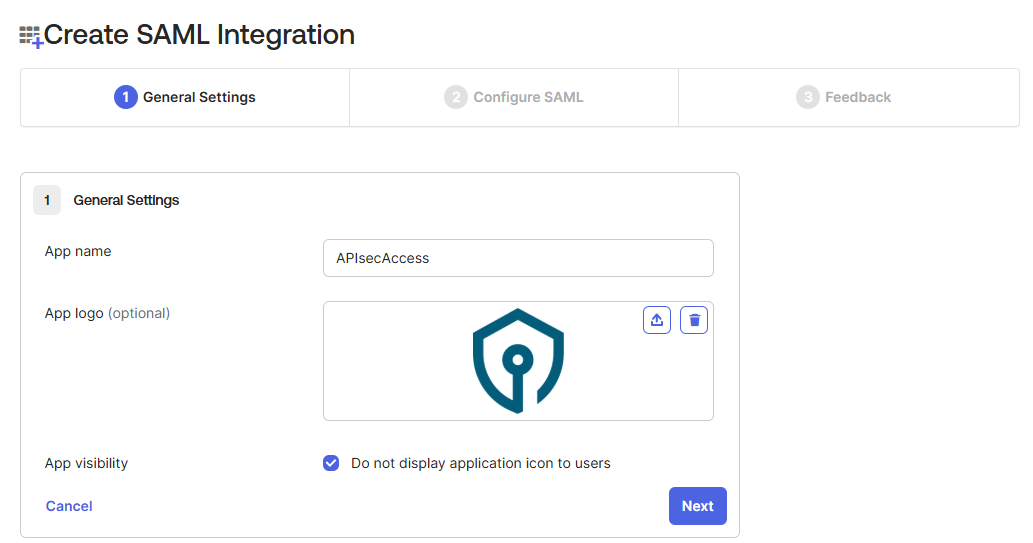The width and height of the screenshot is (1033, 543).
Task: Click the app grid icon beside the page title
Action: click(31, 37)
